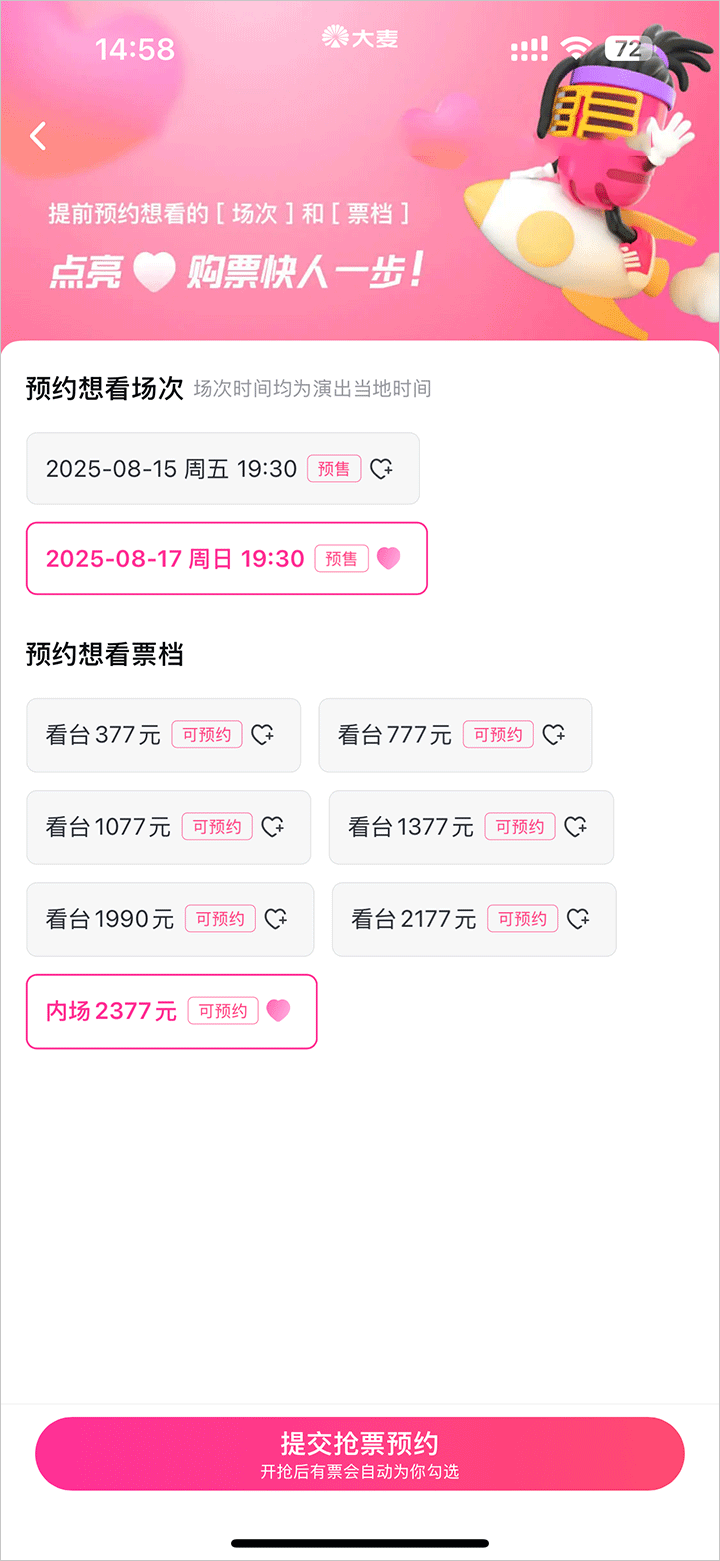Toggle the 看台 2177元 ticket tier
Image resolution: width=720 pixels, height=1561 pixels.
click(x=414, y=919)
